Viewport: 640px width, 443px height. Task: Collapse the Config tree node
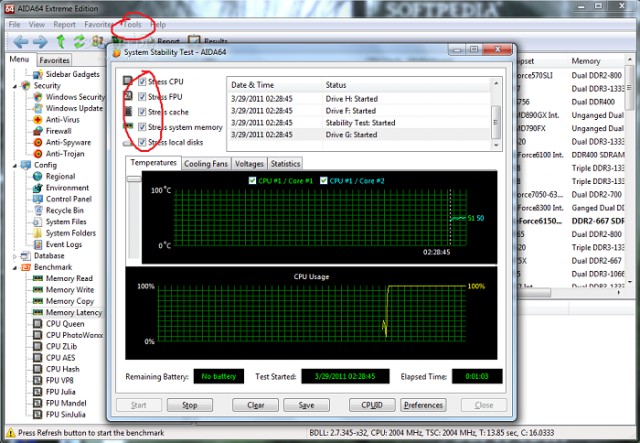(x=14, y=166)
